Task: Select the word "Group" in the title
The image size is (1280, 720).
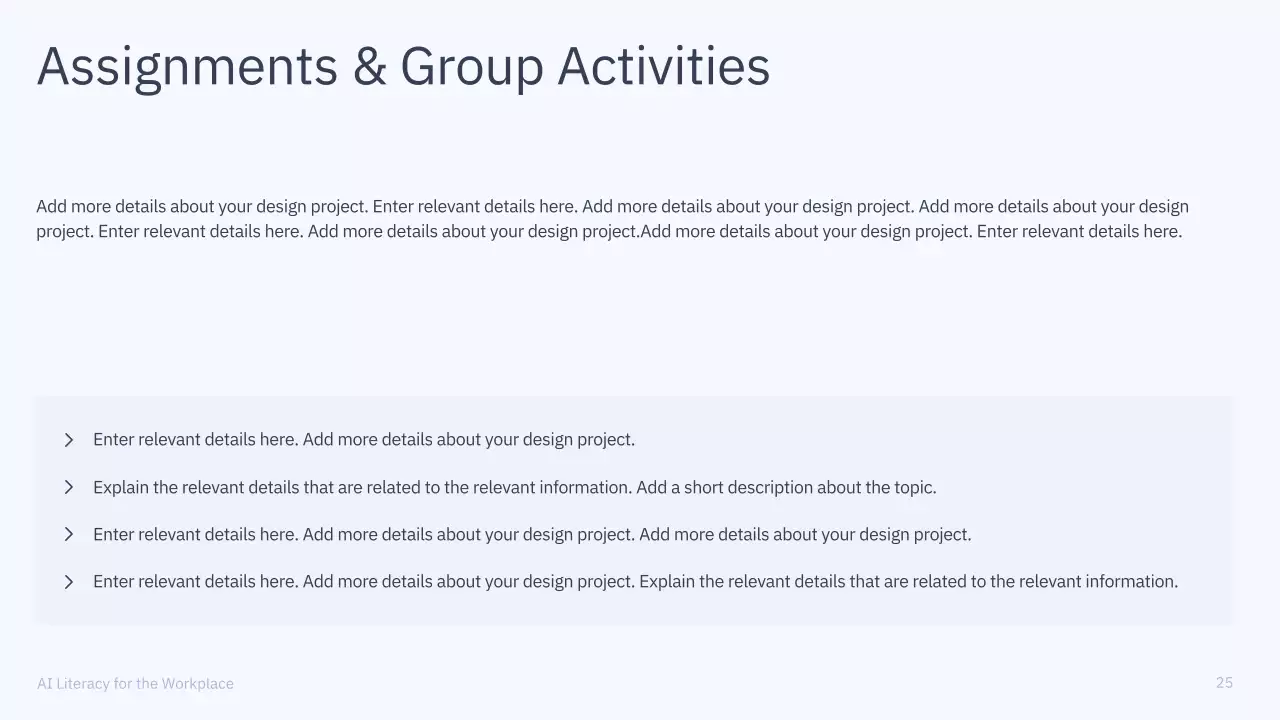Action: 471,67
